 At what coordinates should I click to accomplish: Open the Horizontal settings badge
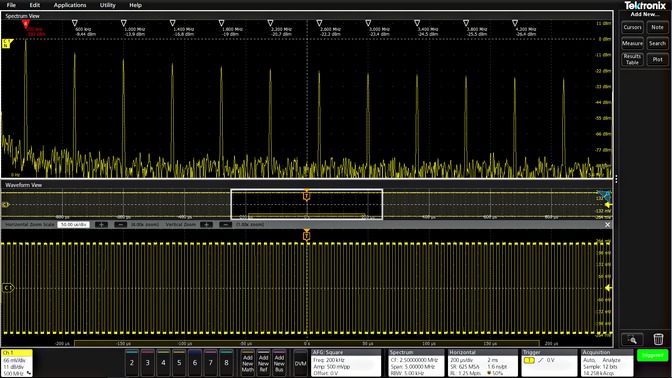483,363
